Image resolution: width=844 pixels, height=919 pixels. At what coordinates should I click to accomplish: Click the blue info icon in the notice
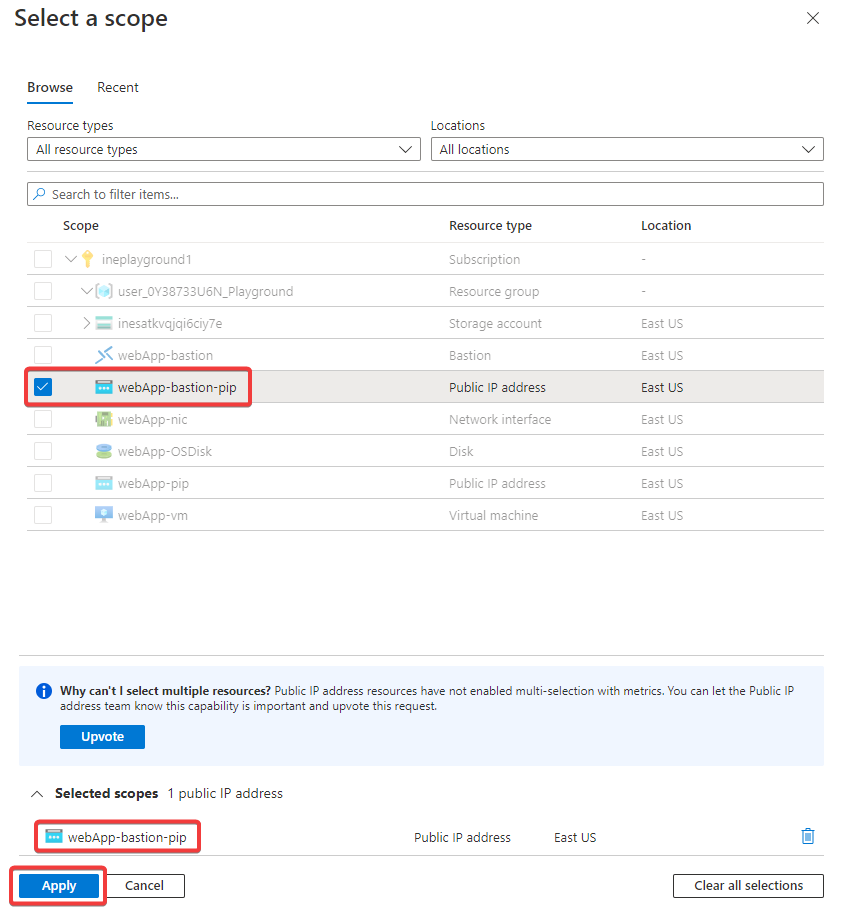[44, 691]
